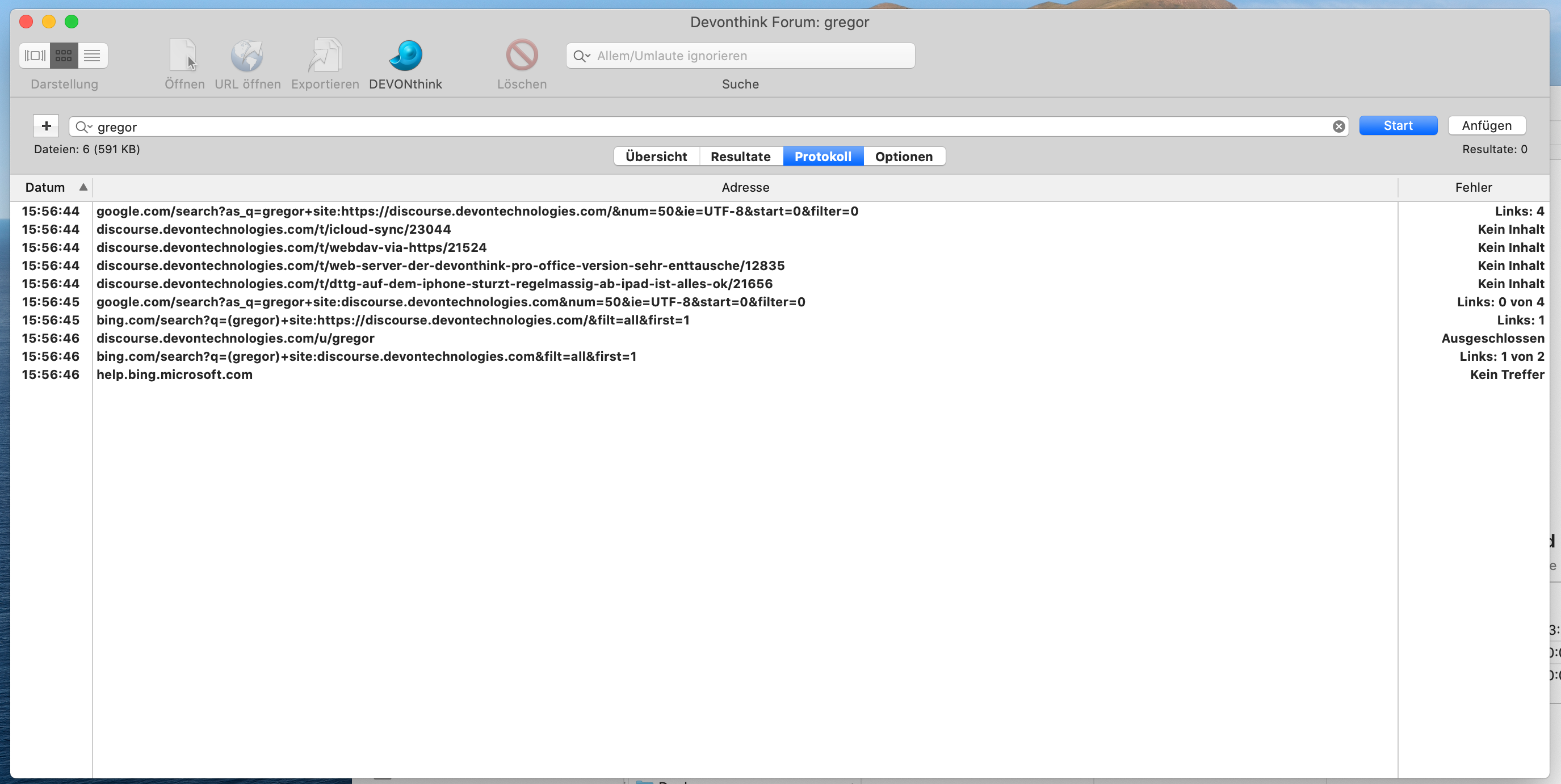Select the google.com search row ending filter=0 with Links: 4
This screenshot has height=784, width=1561.
[x=780, y=211]
